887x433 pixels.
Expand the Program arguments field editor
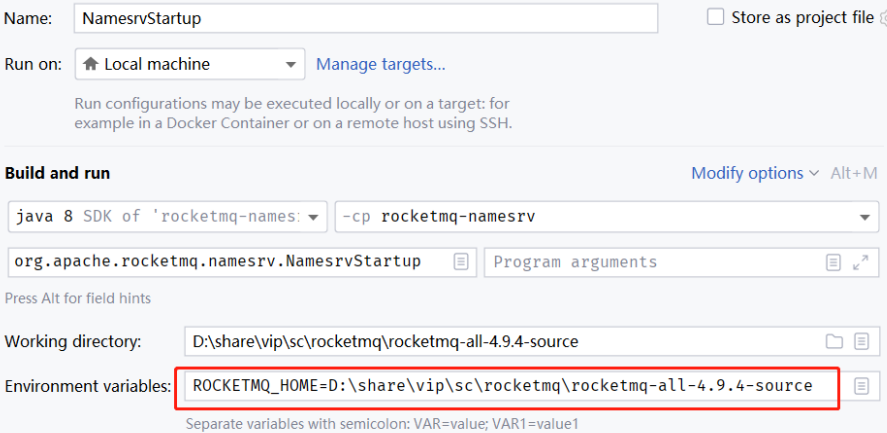(x=859, y=262)
